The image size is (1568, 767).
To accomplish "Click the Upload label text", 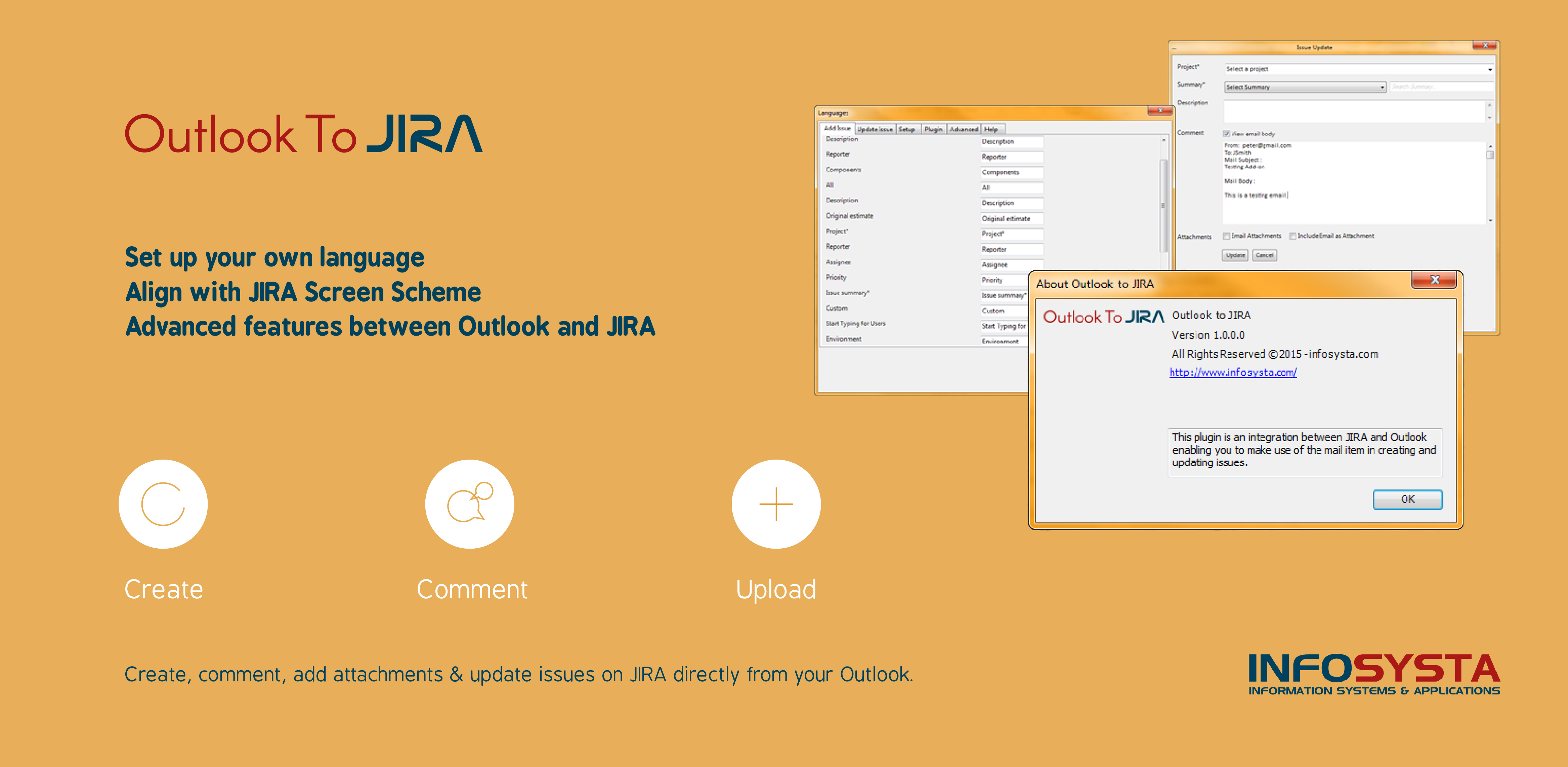I will 776,590.
